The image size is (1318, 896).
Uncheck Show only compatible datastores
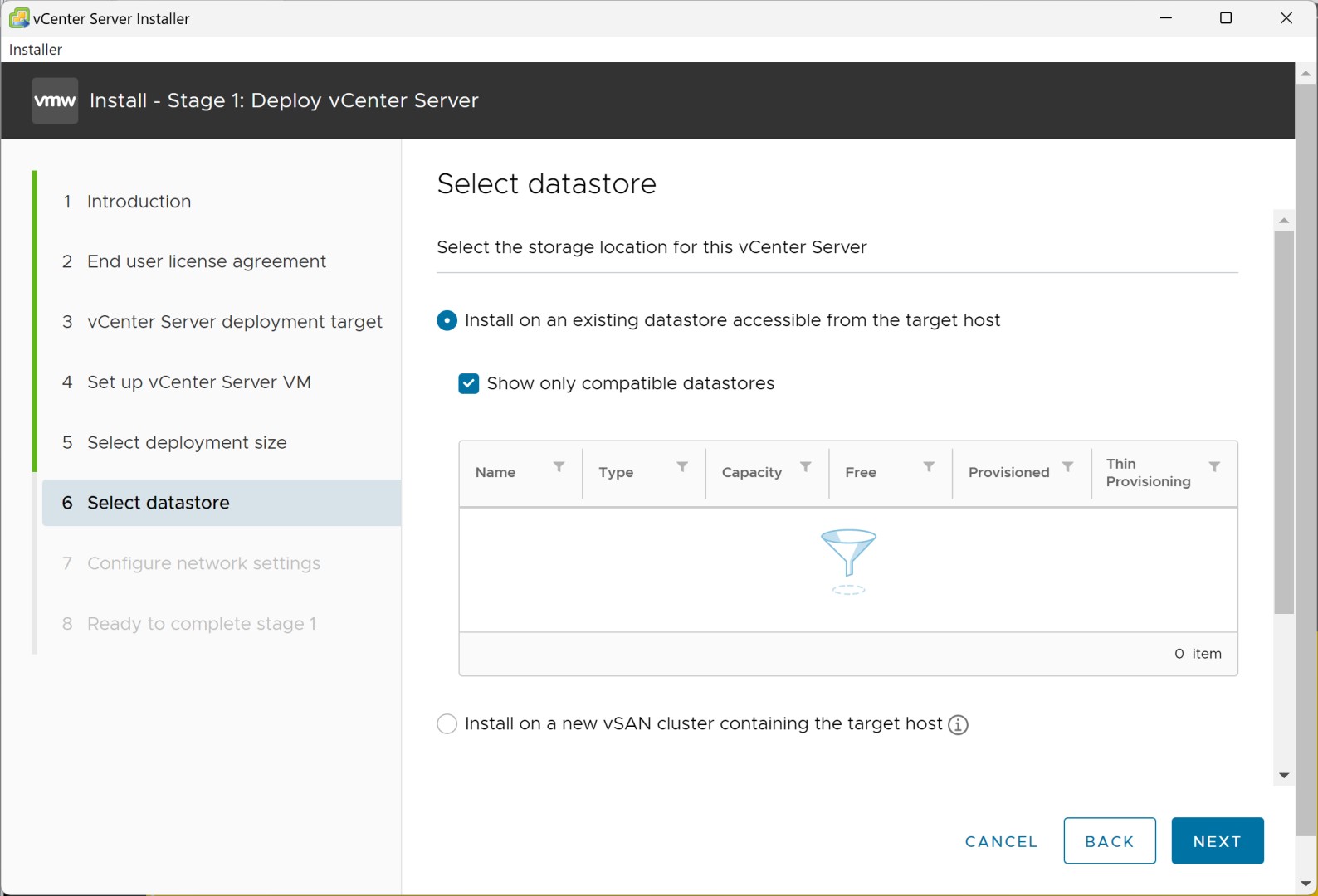coord(468,383)
